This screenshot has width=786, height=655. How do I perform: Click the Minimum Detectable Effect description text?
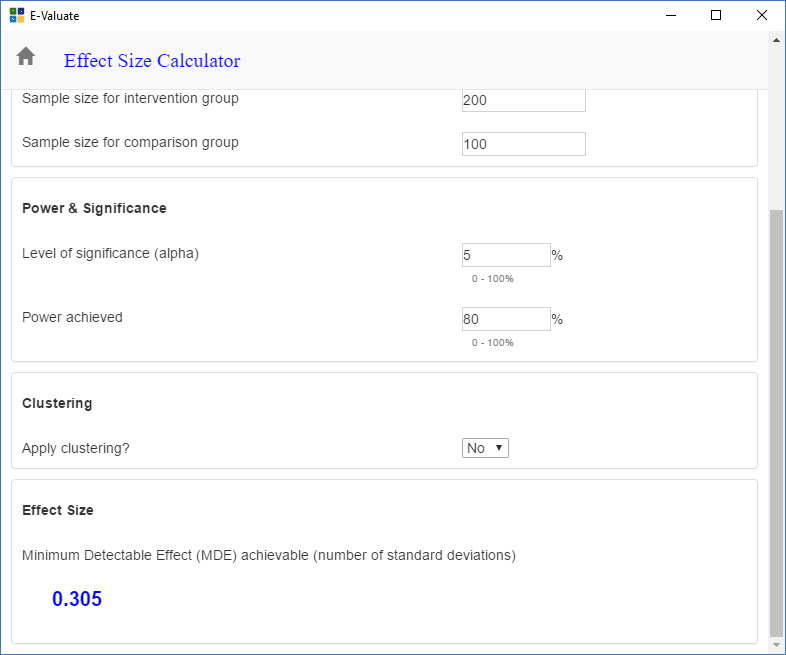point(268,555)
